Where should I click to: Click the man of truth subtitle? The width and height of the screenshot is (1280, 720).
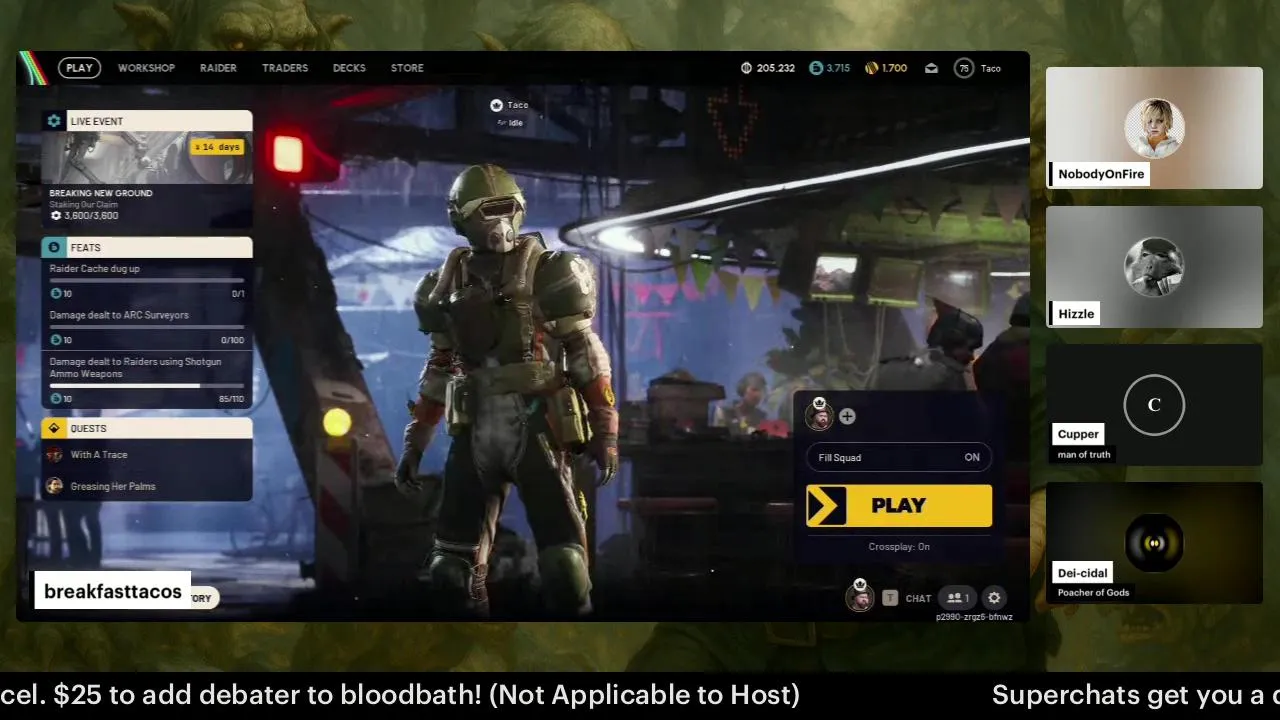(1084, 455)
